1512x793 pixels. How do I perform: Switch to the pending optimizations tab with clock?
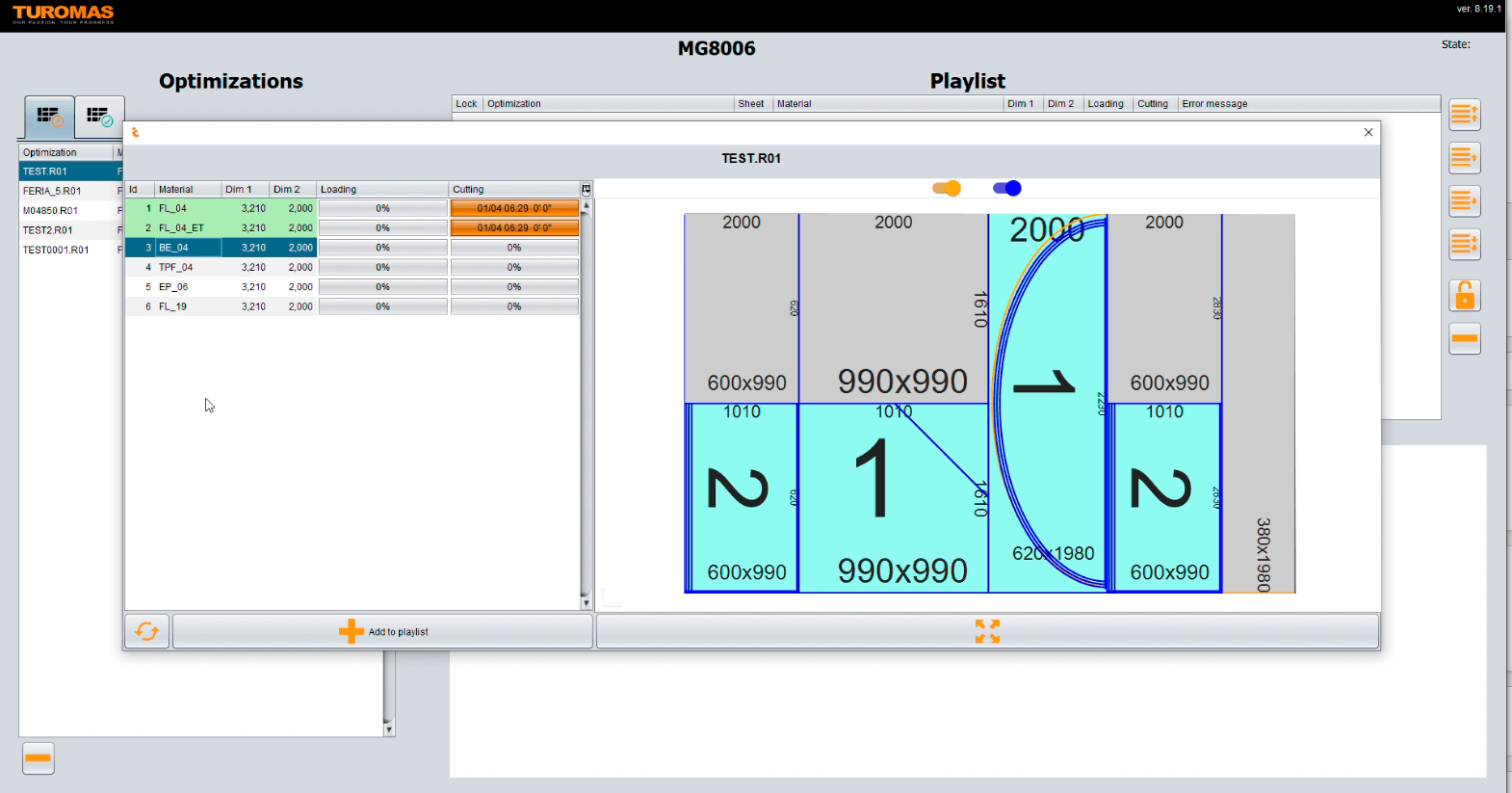[x=49, y=118]
